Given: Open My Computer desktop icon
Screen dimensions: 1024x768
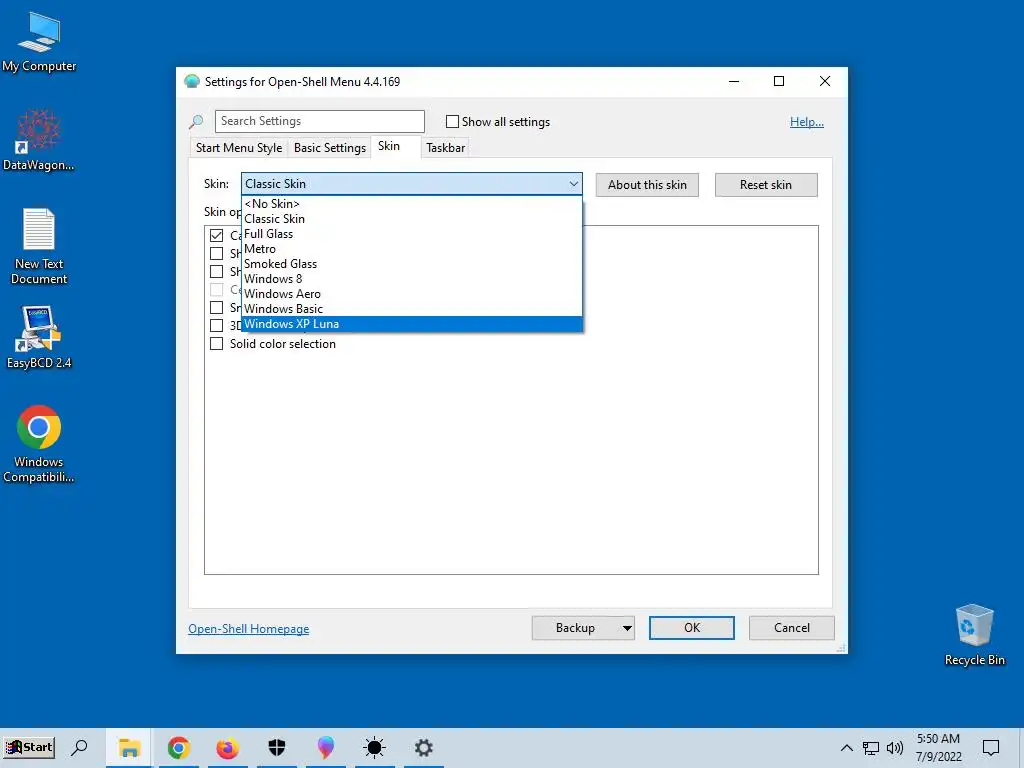Looking at the screenshot, I should pos(39,42).
